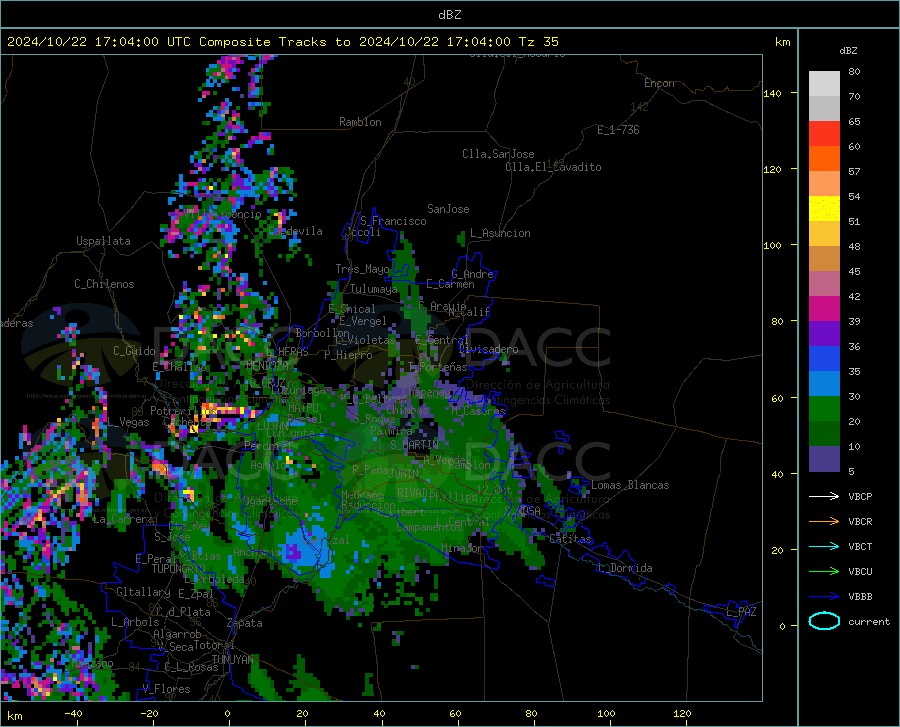
Task: Select the purple 5 dBZ color swatch
Action: click(x=824, y=459)
